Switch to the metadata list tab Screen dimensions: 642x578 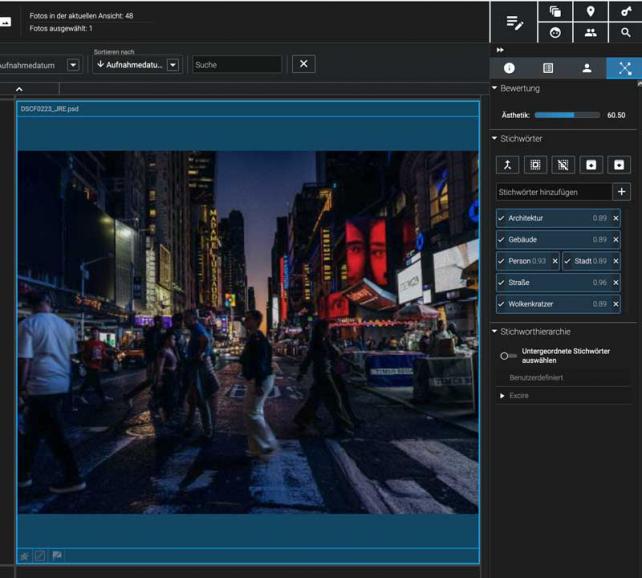click(548, 68)
